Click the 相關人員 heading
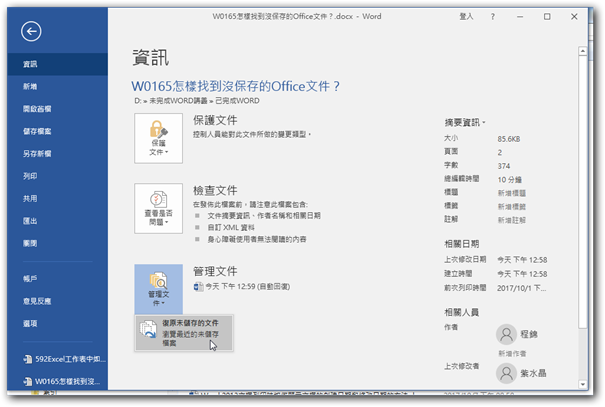The image size is (605, 407). tap(461, 312)
